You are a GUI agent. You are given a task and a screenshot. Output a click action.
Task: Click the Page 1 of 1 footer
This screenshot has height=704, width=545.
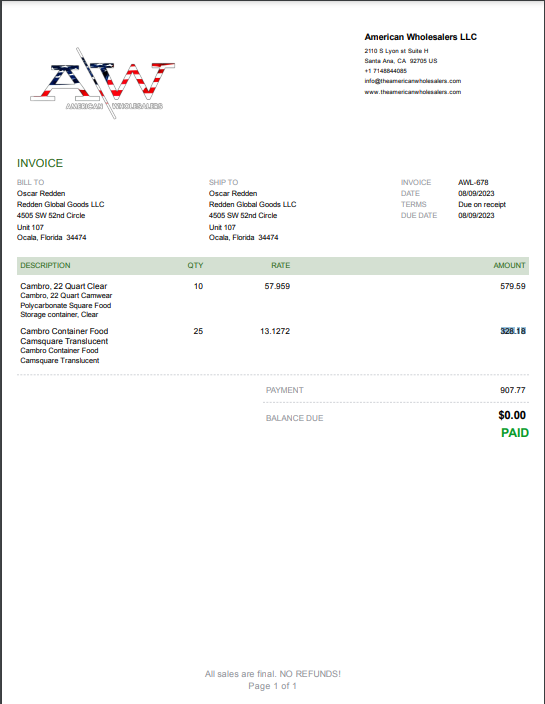272,686
